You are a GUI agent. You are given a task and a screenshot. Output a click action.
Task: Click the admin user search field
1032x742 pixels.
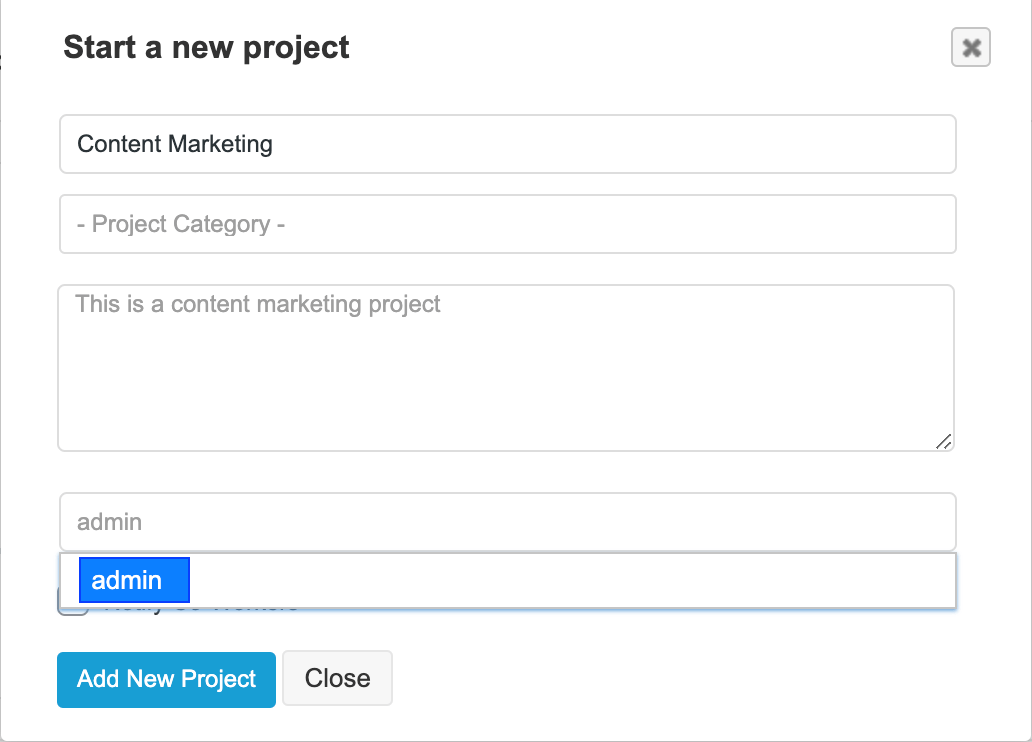[x=507, y=521]
